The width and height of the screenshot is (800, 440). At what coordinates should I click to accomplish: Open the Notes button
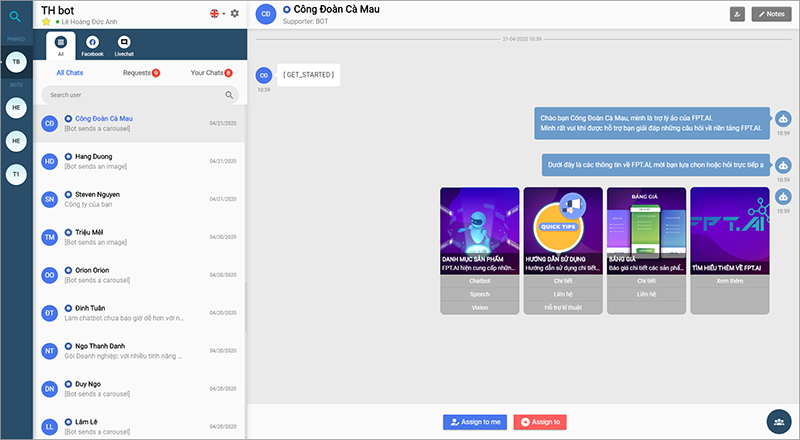click(771, 14)
